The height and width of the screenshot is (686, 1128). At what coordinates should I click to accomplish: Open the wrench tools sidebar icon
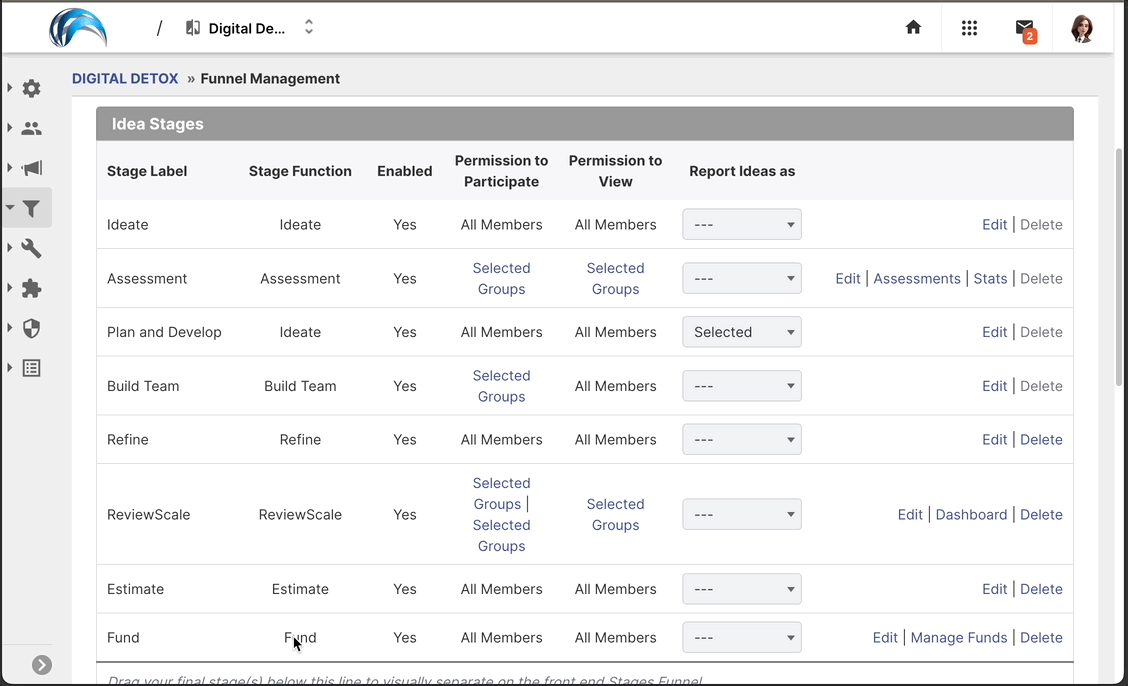point(32,248)
